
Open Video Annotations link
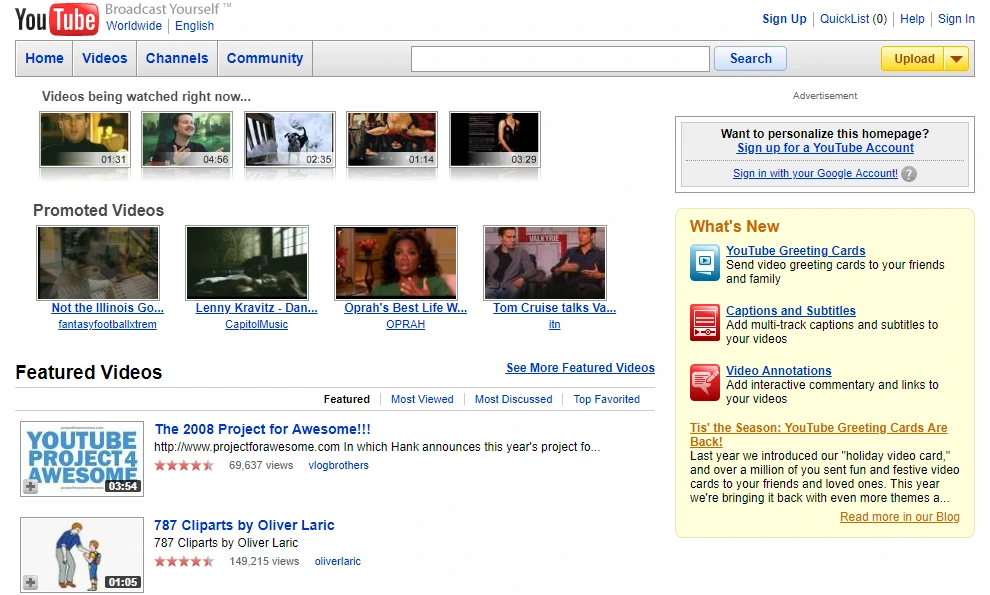[x=778, y=371]
